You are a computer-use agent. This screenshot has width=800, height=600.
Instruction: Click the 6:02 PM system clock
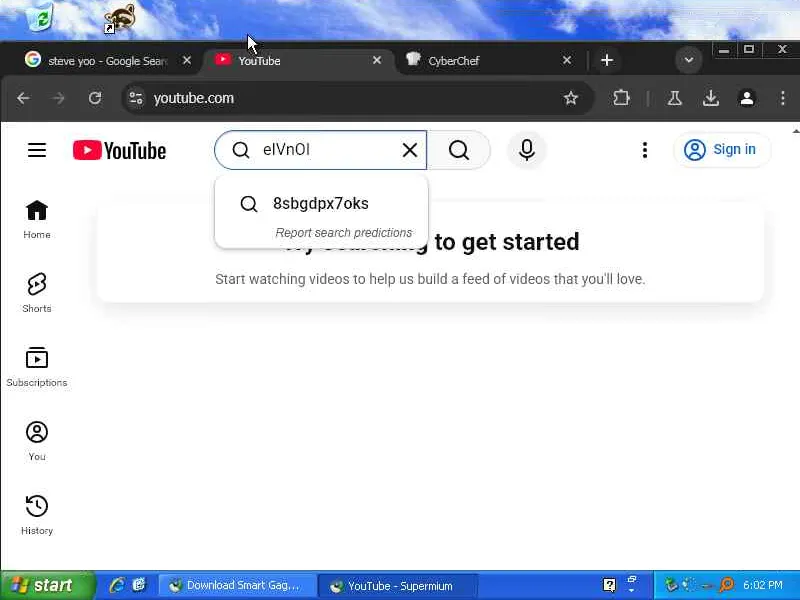tap(763, 585)
